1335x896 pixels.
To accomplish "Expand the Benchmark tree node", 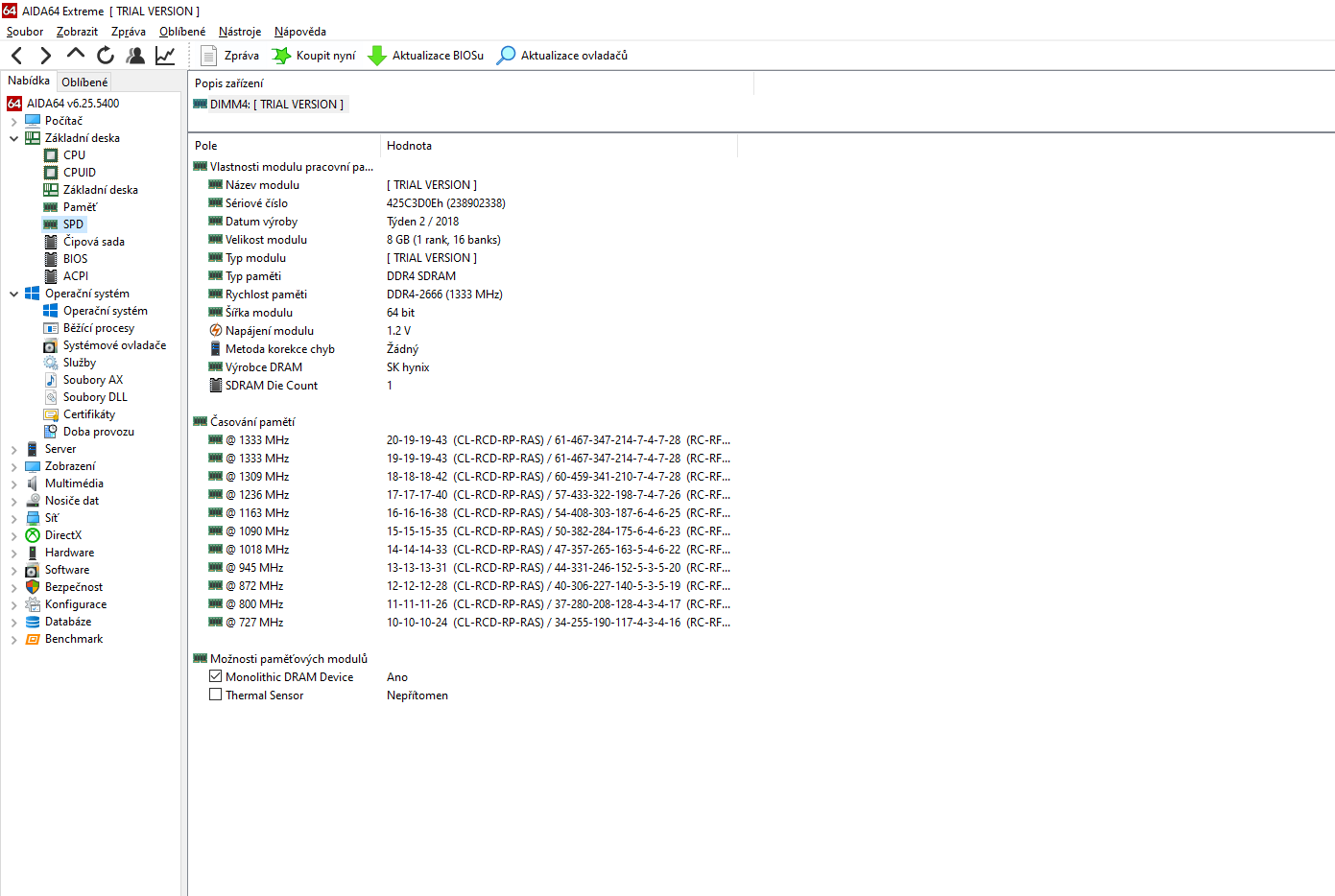I will [13, 639].
